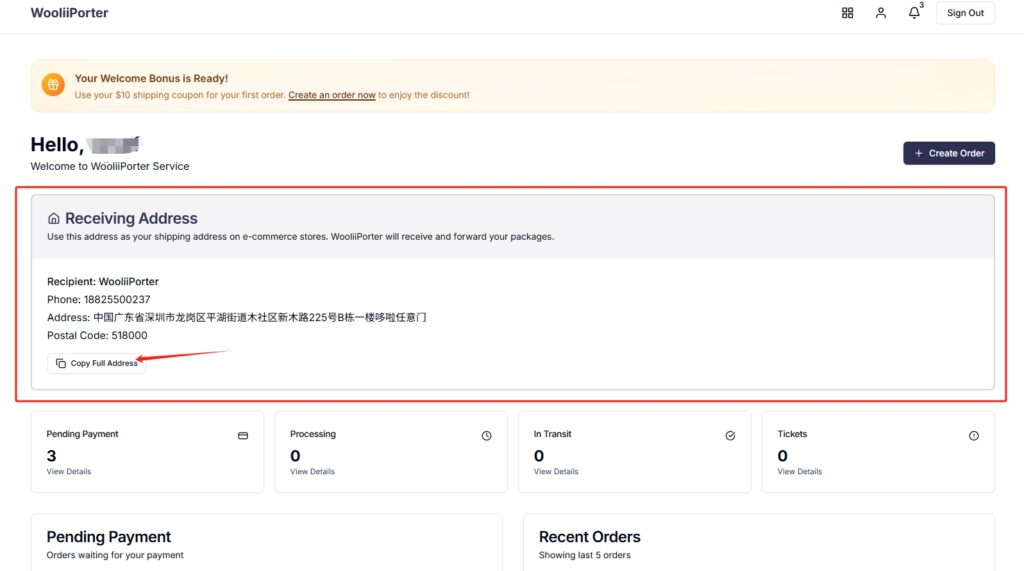1024x571 pixels.
Task: Click the Sign Out button
Action: [x=965, y=12]
